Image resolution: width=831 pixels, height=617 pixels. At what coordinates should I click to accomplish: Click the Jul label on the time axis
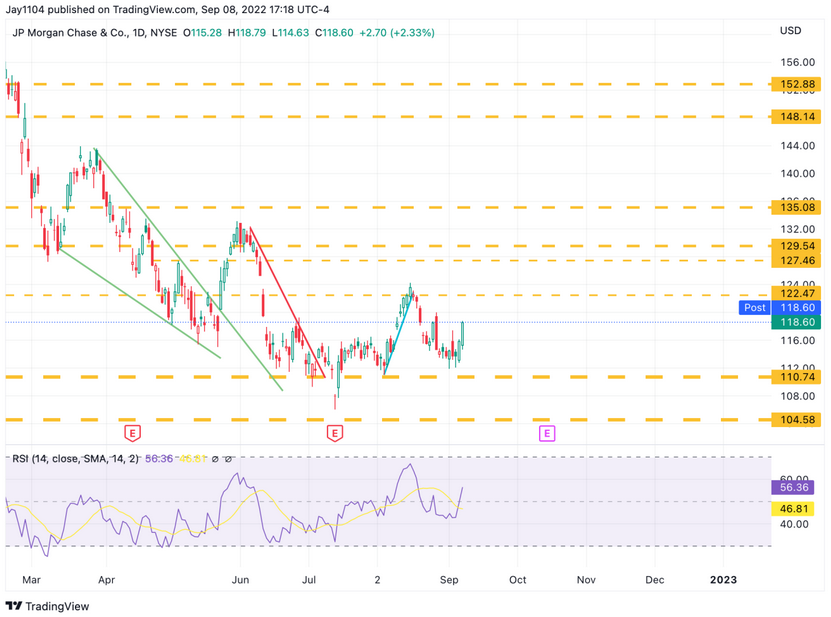click(309, 580)
